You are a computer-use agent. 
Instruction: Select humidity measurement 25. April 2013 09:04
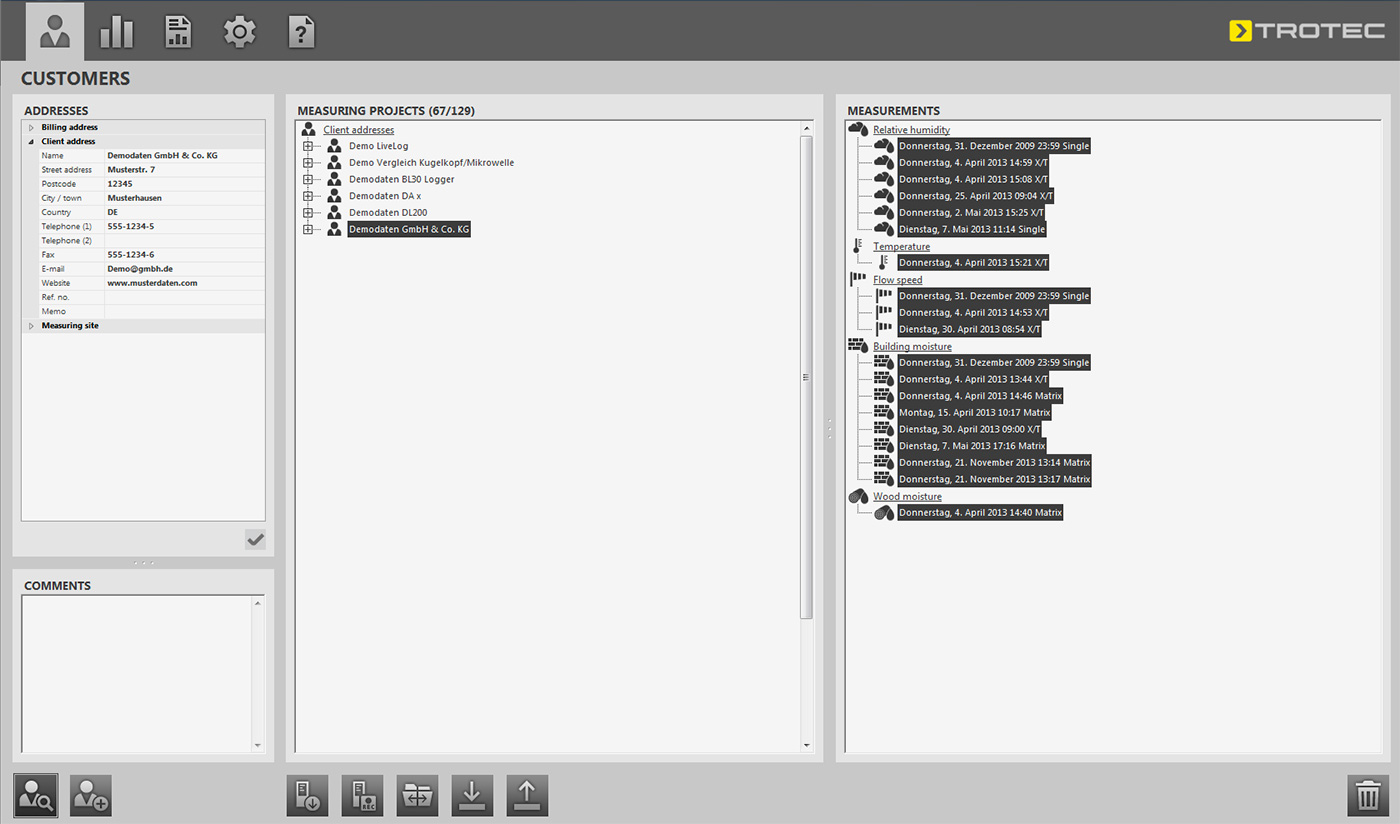click(976, 196)
